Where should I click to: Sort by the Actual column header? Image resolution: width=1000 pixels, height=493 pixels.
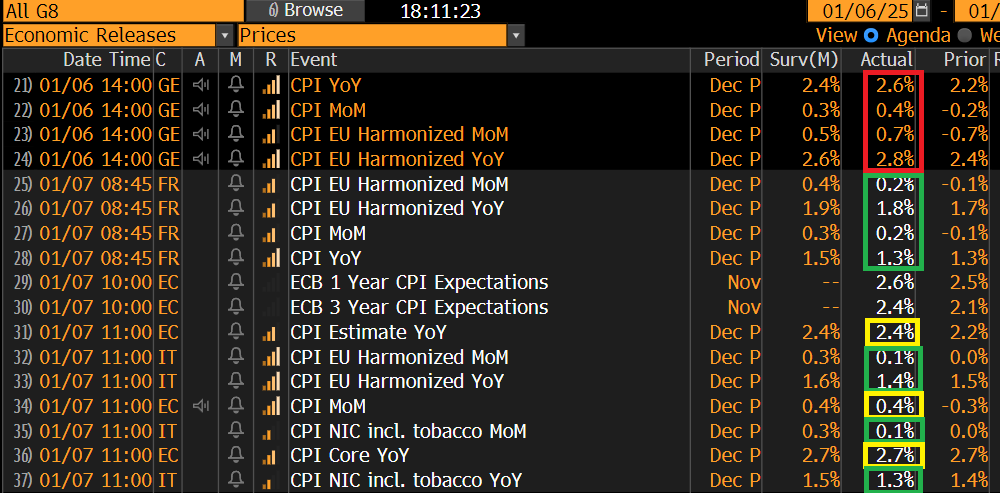coord(886,60)
